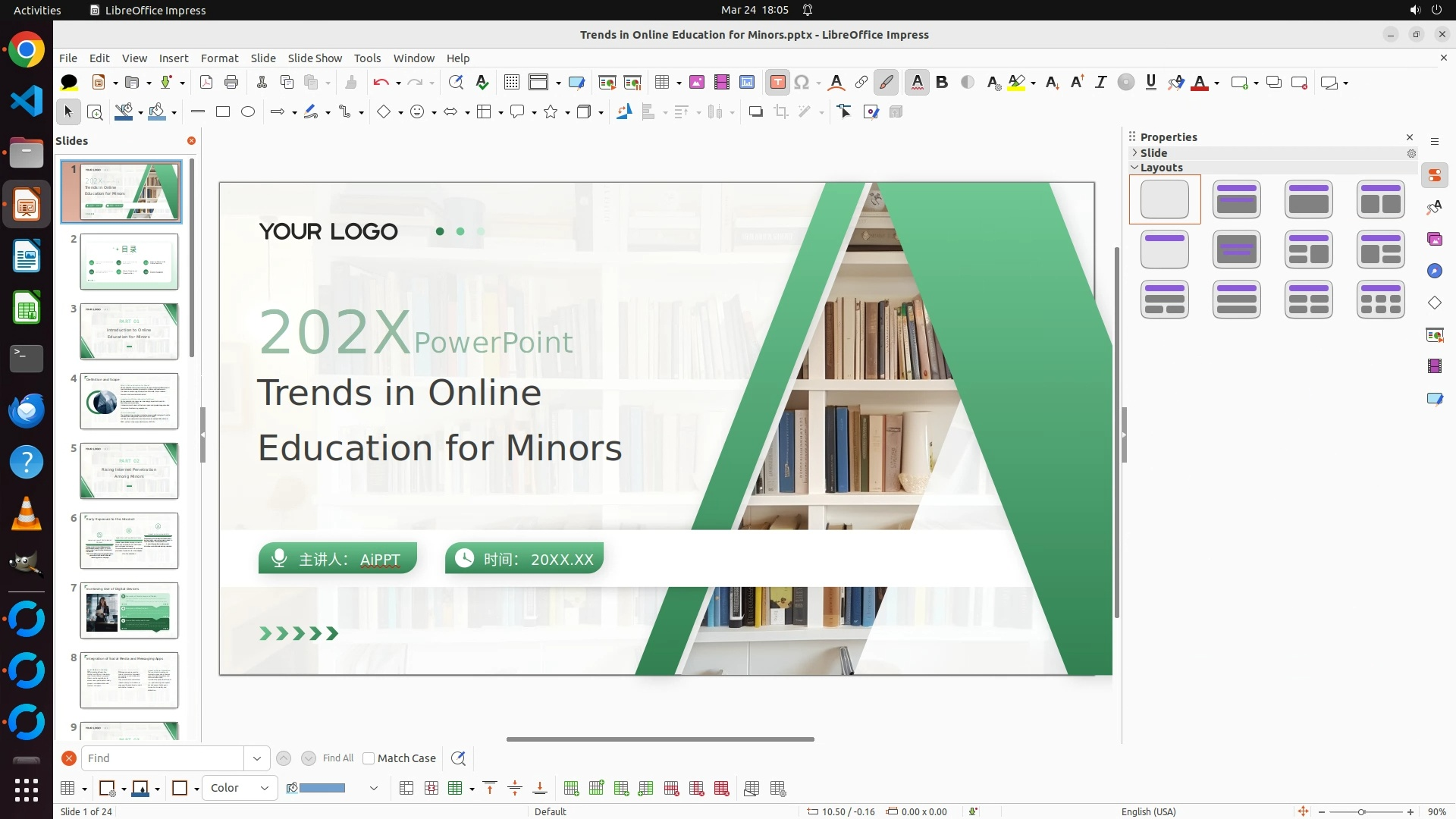Viewport: 1456px width, 819px height.
Task: Start slideshow from first slide icon
Action: click(x=607, y=83)
